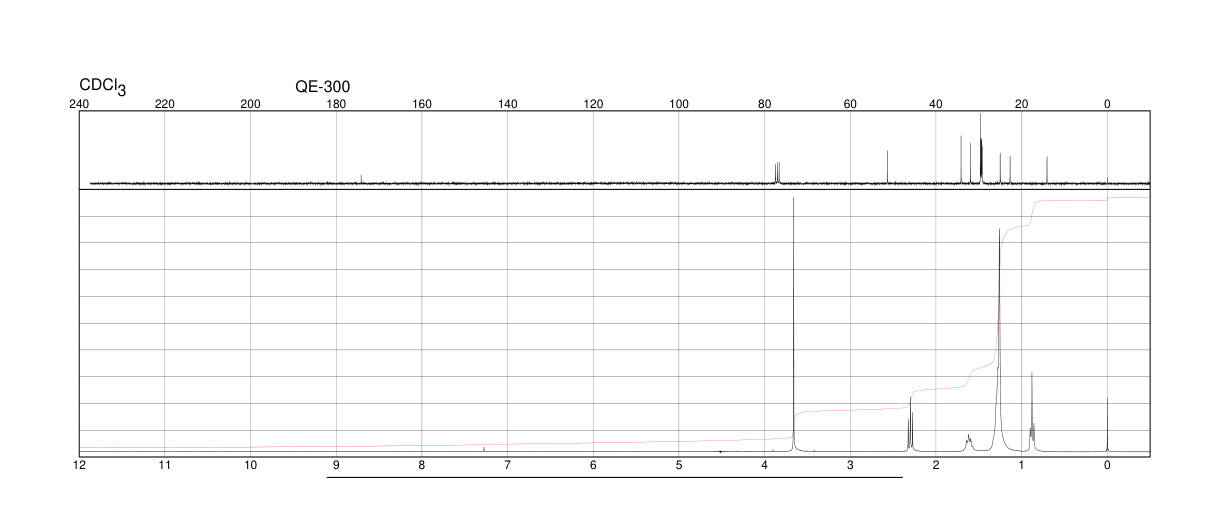1224x528 pixels.
Task: Click the 8 ppm label on proton axis
Action: coord(422,465)
